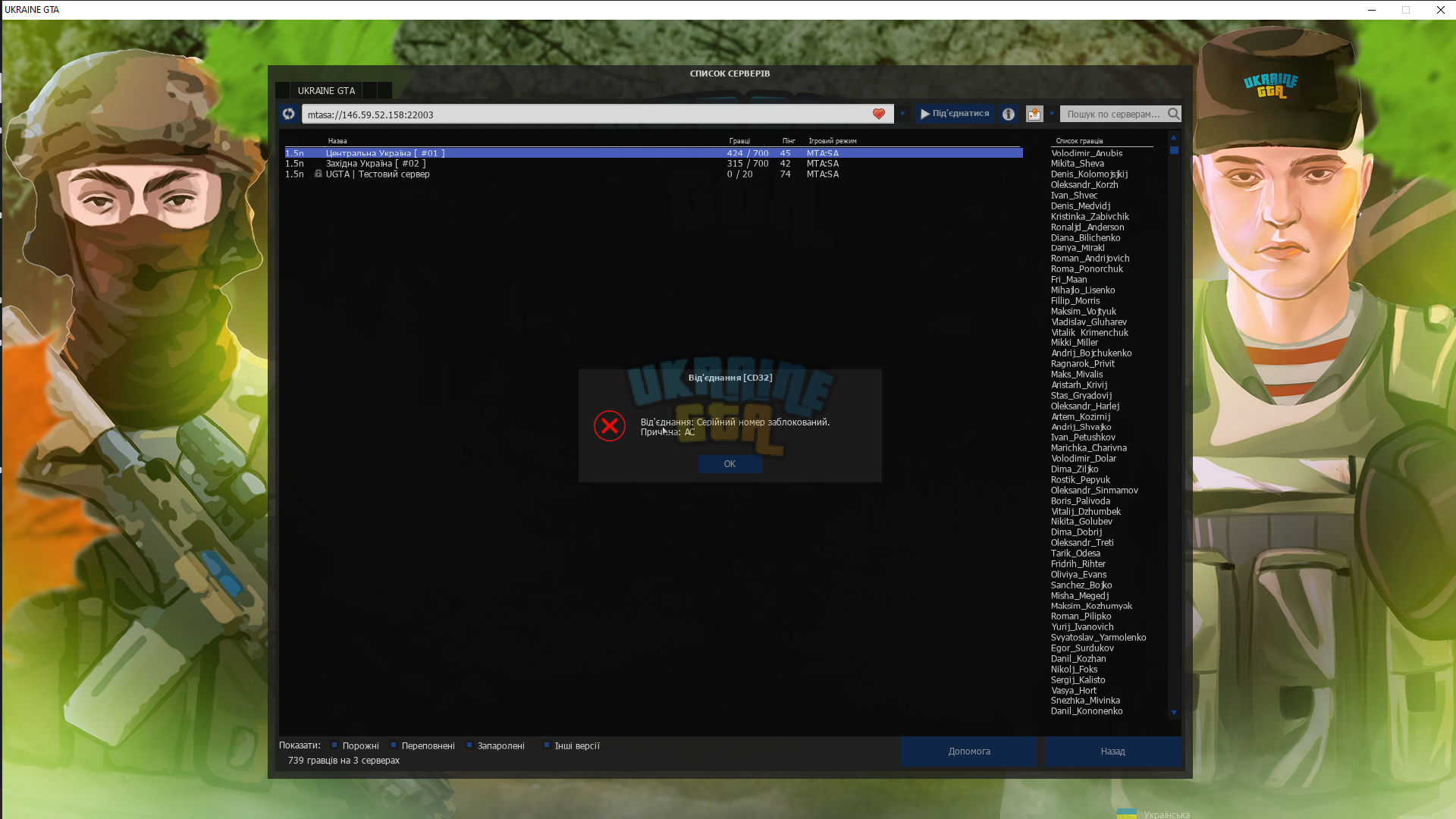Click the 315 / 700 player count cell
This screenshot has height=819, width=1456.
[x=748, y=164]
